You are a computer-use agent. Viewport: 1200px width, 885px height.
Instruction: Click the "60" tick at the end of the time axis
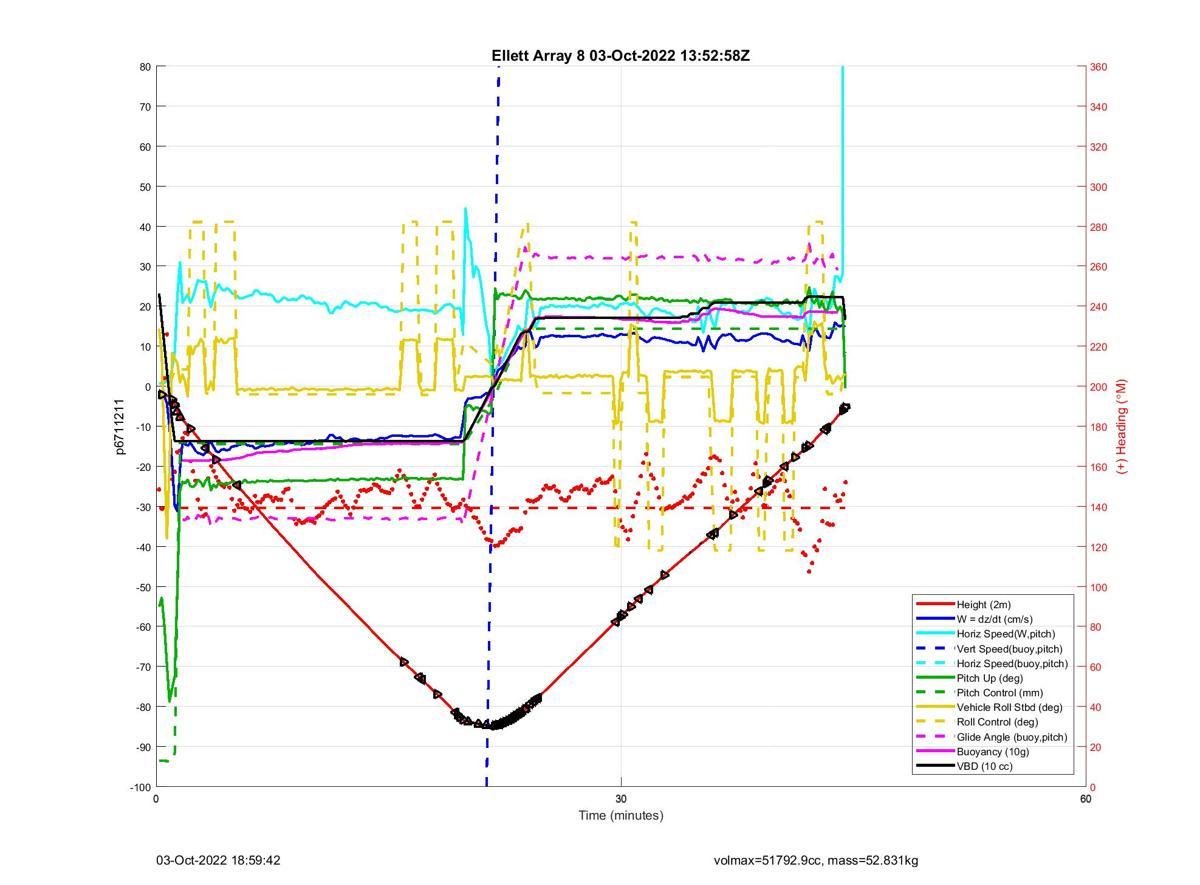pyautogui.click(x=1085, y=799)
